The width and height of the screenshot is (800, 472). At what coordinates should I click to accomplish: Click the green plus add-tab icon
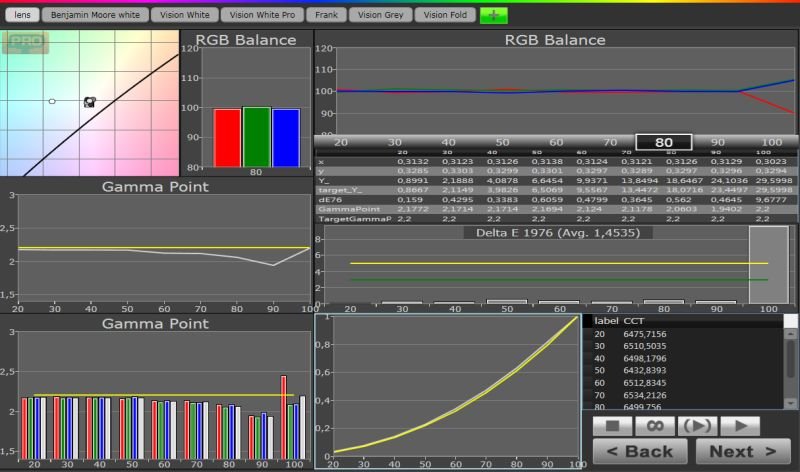[493, 15]
